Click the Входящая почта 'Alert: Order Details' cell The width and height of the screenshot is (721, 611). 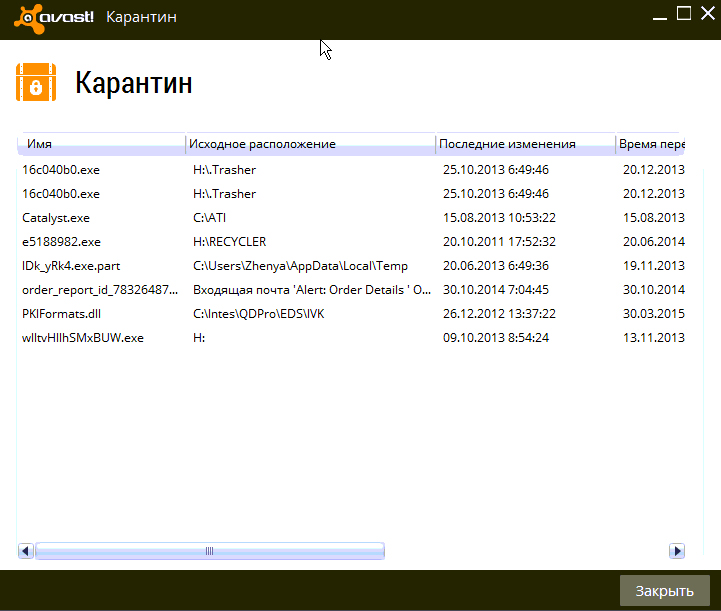tap(312, 290)
